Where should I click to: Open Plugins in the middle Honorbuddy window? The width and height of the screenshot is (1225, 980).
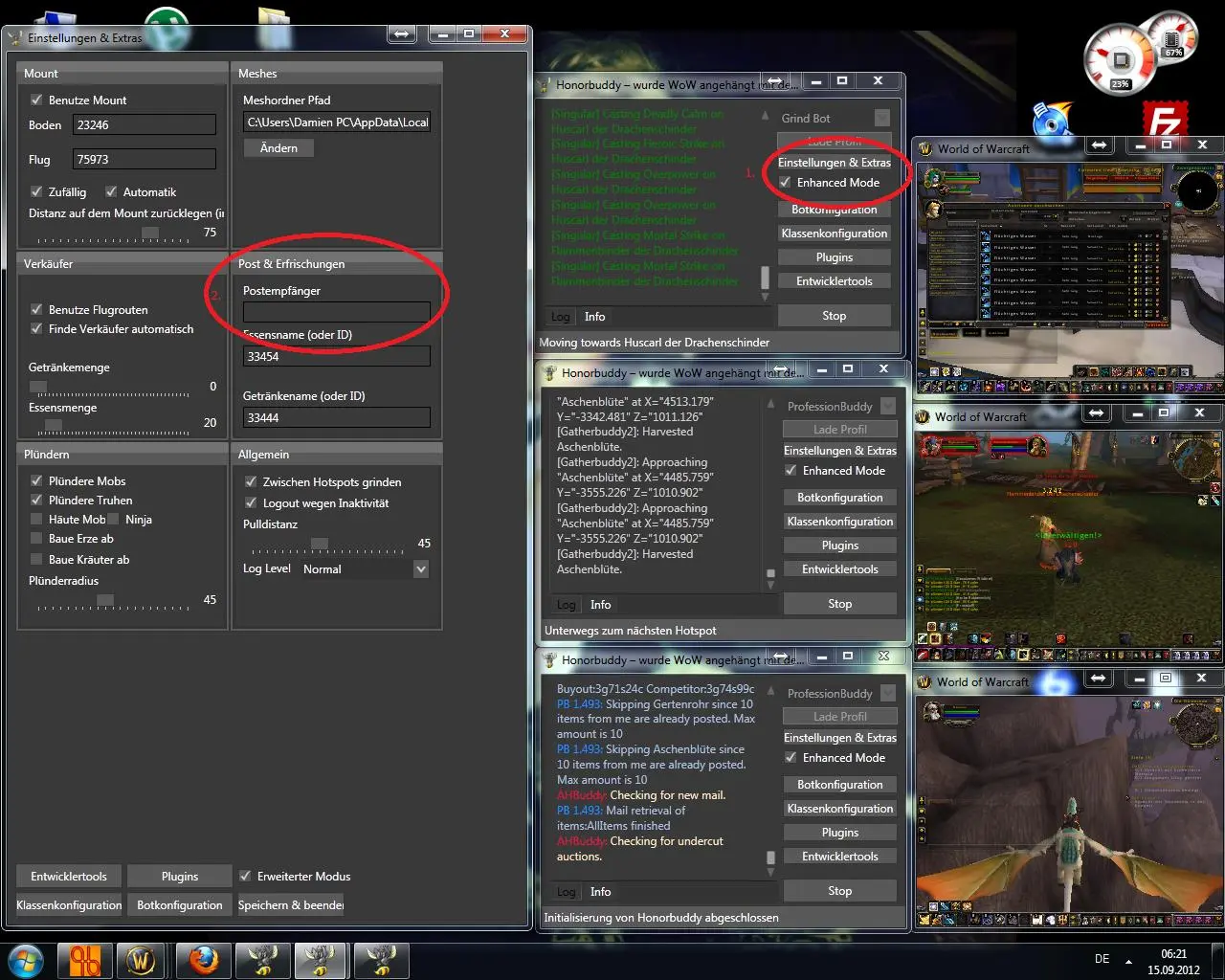840,546
